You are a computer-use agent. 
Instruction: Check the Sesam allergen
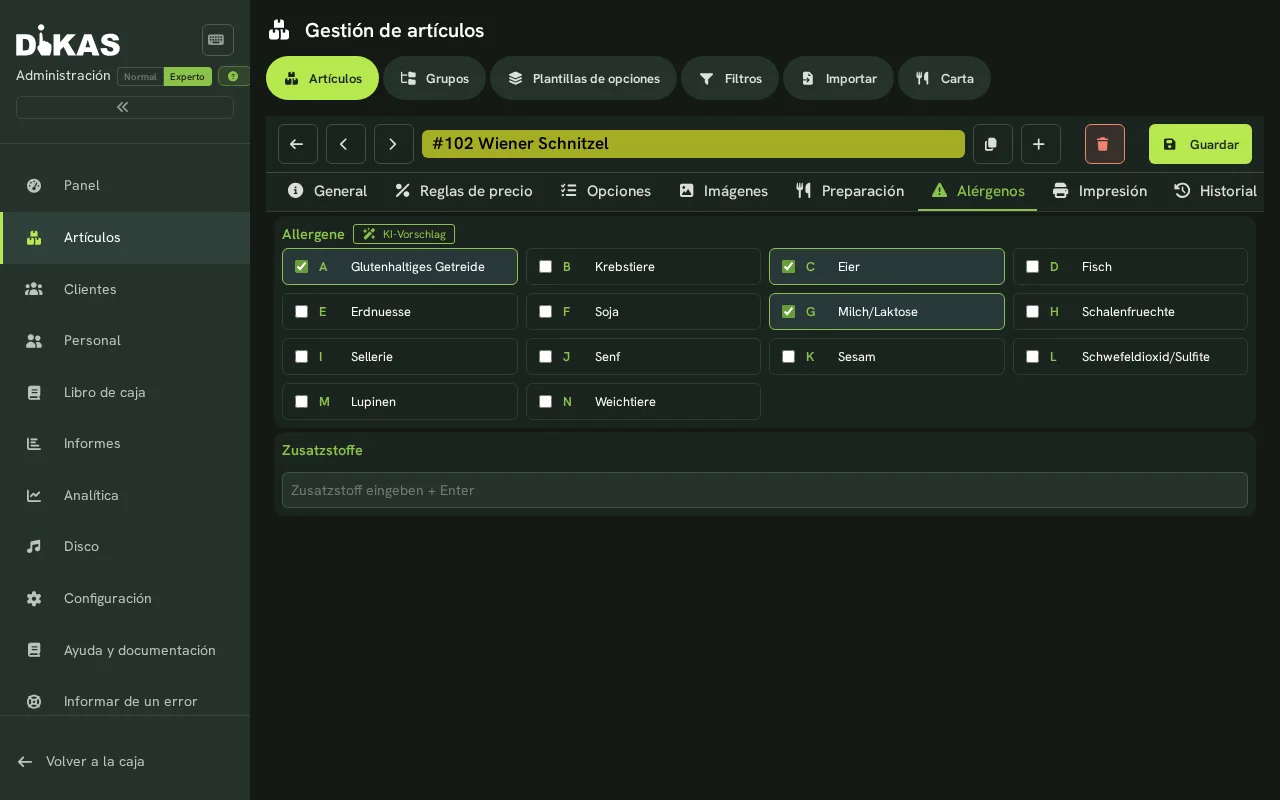pyautogui.click(x=788, y=357)
